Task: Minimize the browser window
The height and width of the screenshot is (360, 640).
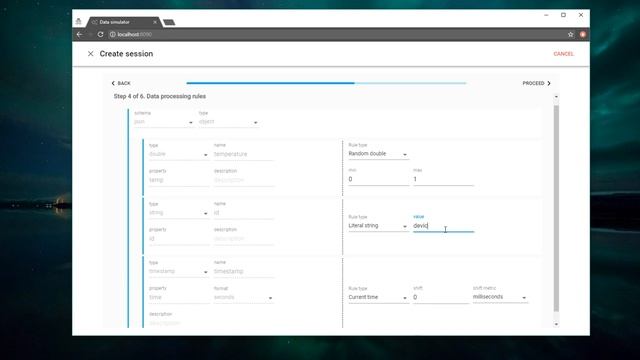Action: point(546,15)
